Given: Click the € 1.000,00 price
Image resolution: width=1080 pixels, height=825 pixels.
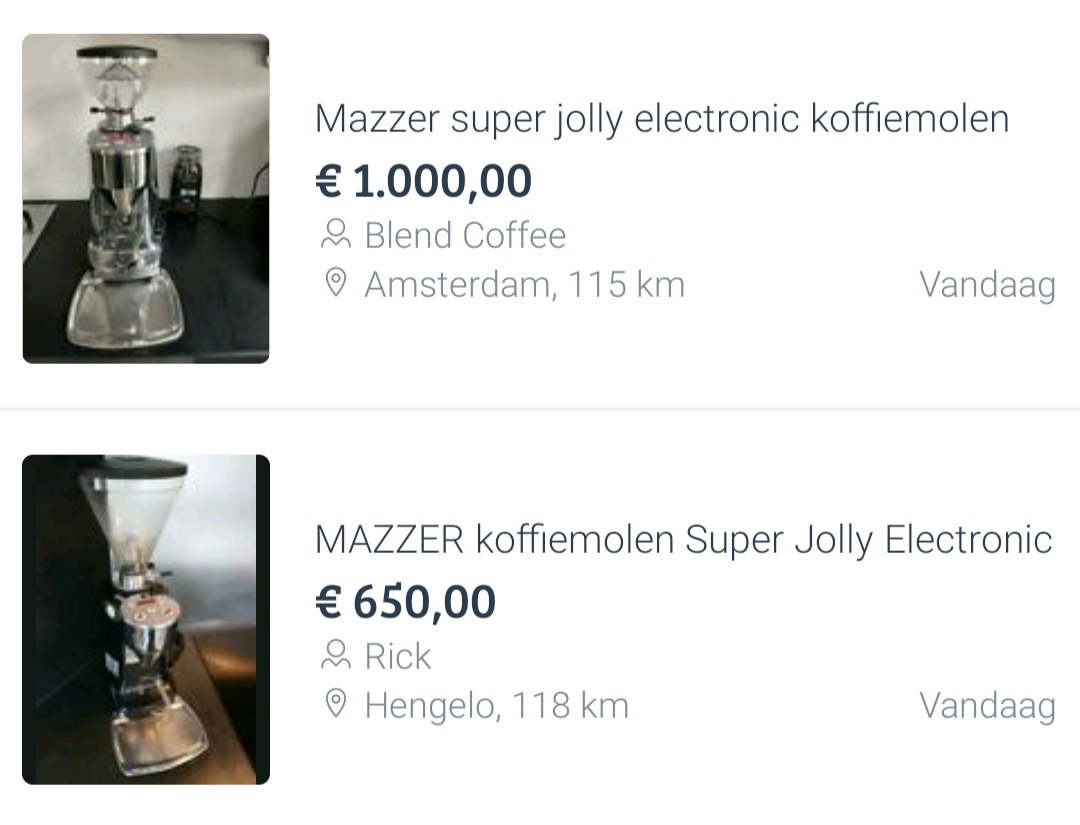Looking at the screenshot, I should [x=423, y=182].
